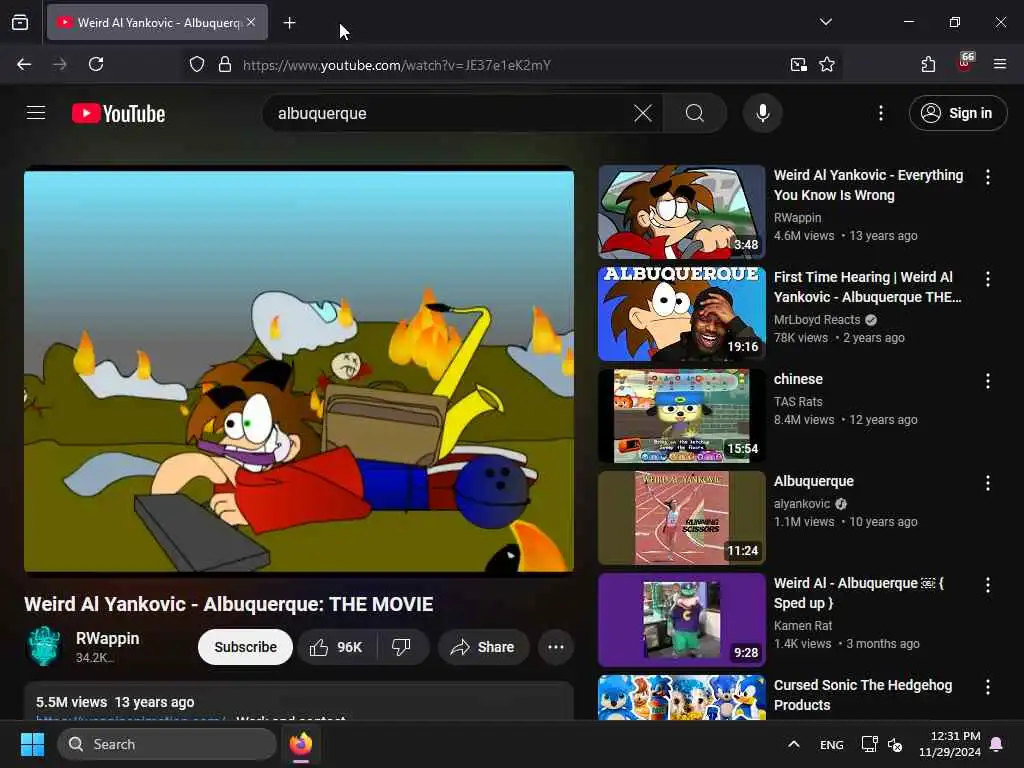Viewport: 1024px width, 768px height.
Task: Open Sped up Albuquerque thumbnail
Action: (682, 619)
